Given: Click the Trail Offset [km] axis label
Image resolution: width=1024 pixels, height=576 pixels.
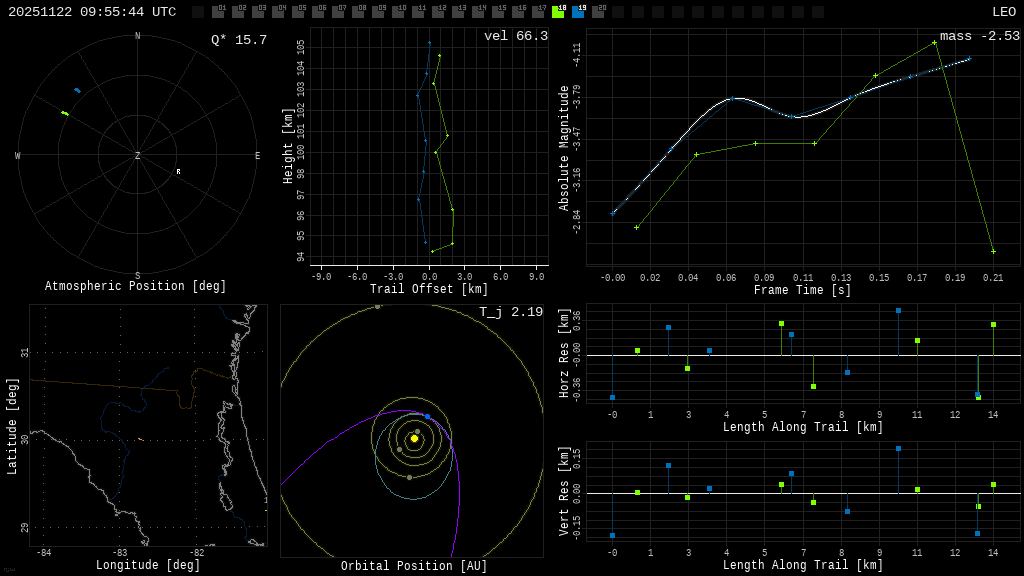Looking at the screenshot, I should [x=428, y=289].
